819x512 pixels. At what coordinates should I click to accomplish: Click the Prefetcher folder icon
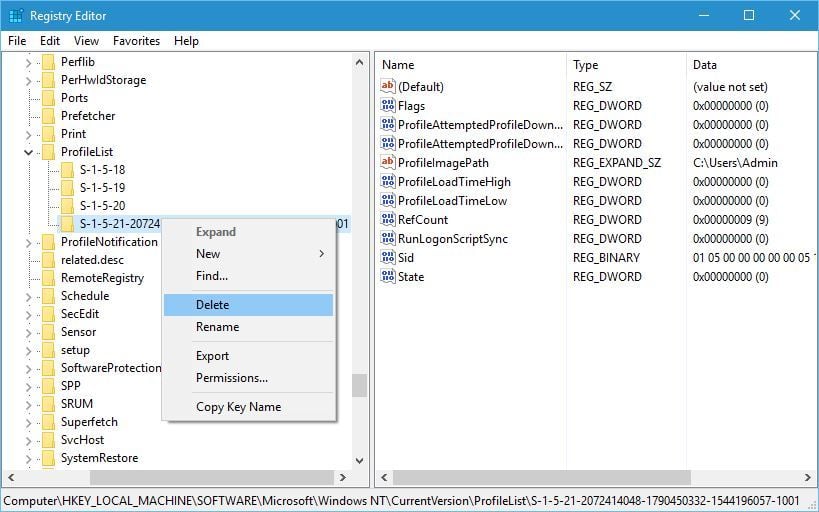click(x=49, y=116)
